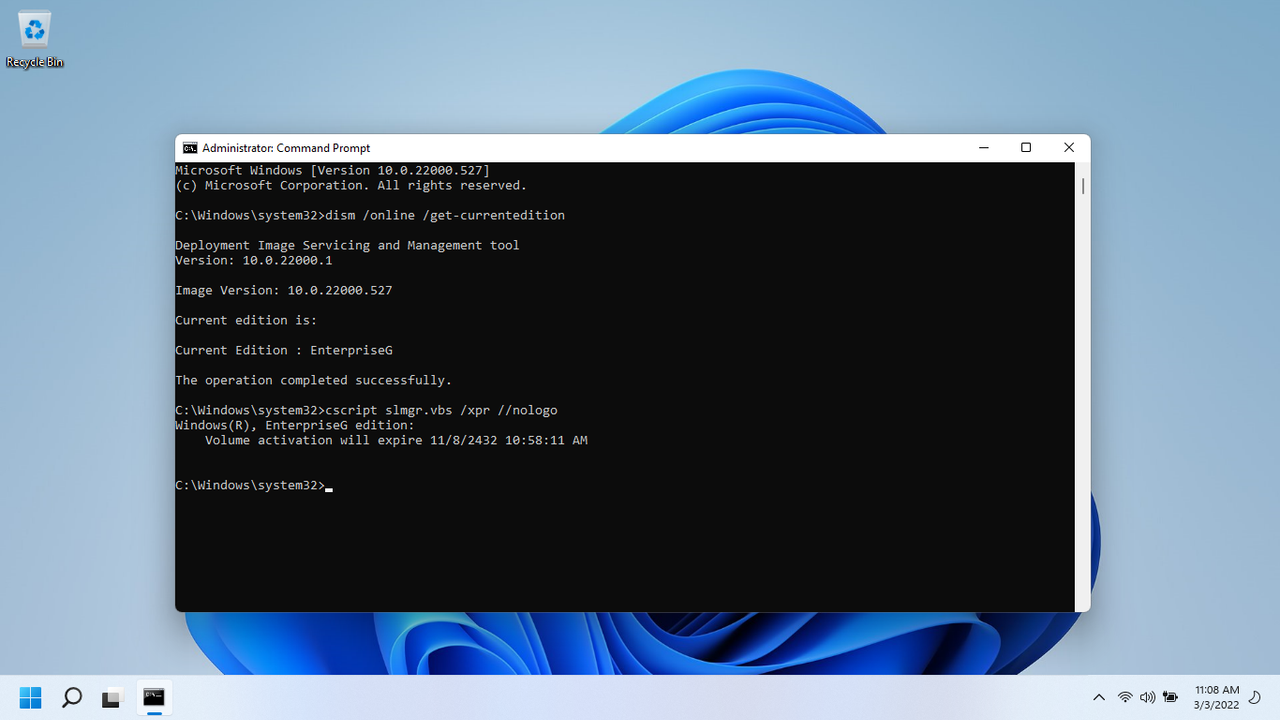Viewport: 1280px width, 720px height.
Task: Open Command Prompt title bar system icon
Action: [x=190, y=148]
